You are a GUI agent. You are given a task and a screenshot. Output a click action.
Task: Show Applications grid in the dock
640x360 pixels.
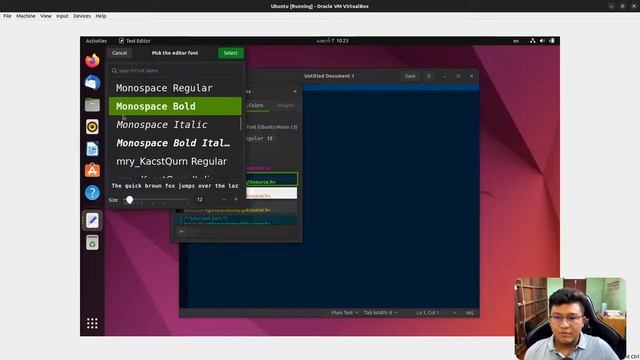(92, 323)
